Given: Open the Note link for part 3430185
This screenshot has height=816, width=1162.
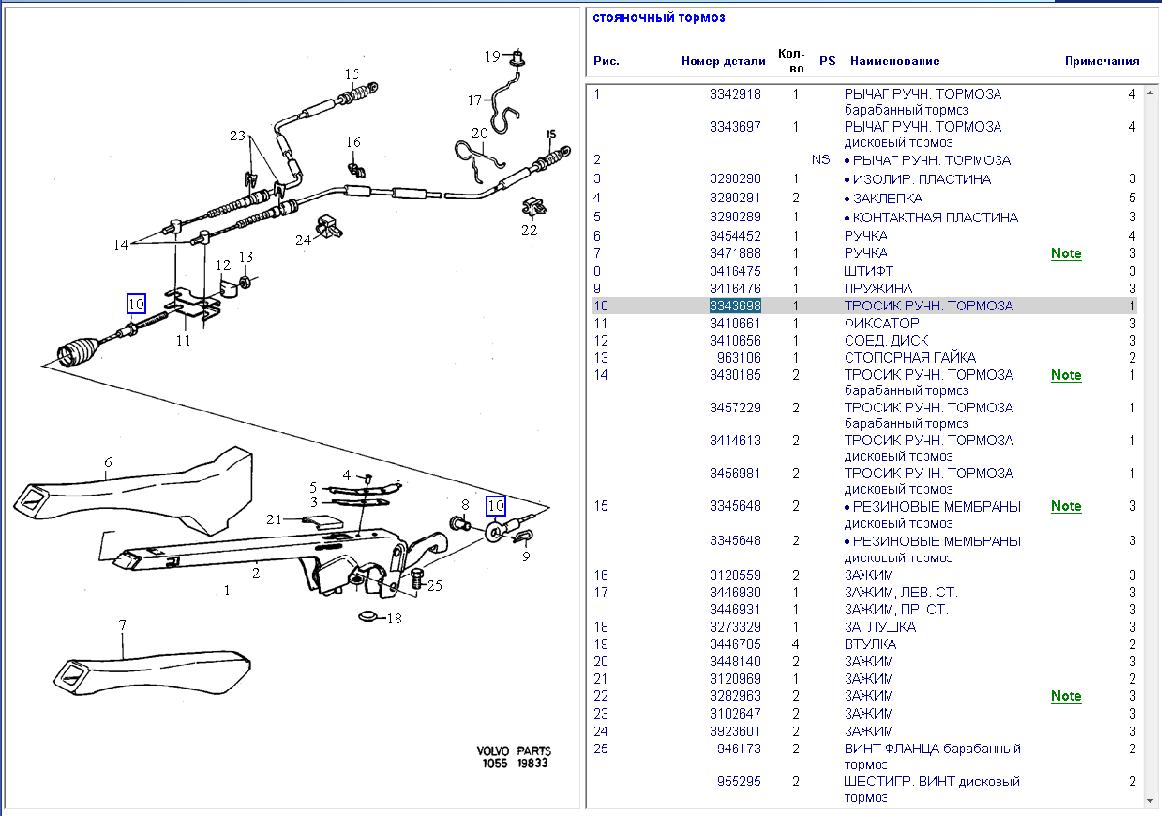Looking at the screenshot, I should [x=1066, y=375].
